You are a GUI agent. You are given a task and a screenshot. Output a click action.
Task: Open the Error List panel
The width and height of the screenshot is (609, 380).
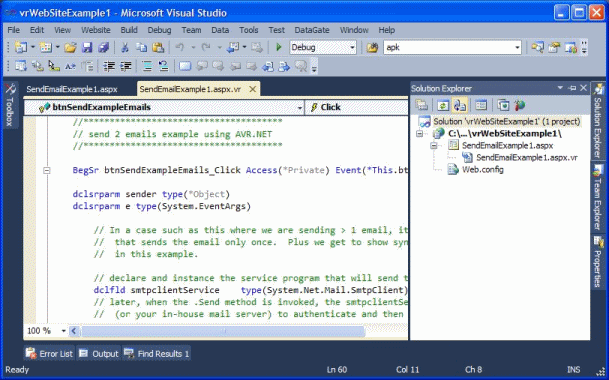pos(49,354)
